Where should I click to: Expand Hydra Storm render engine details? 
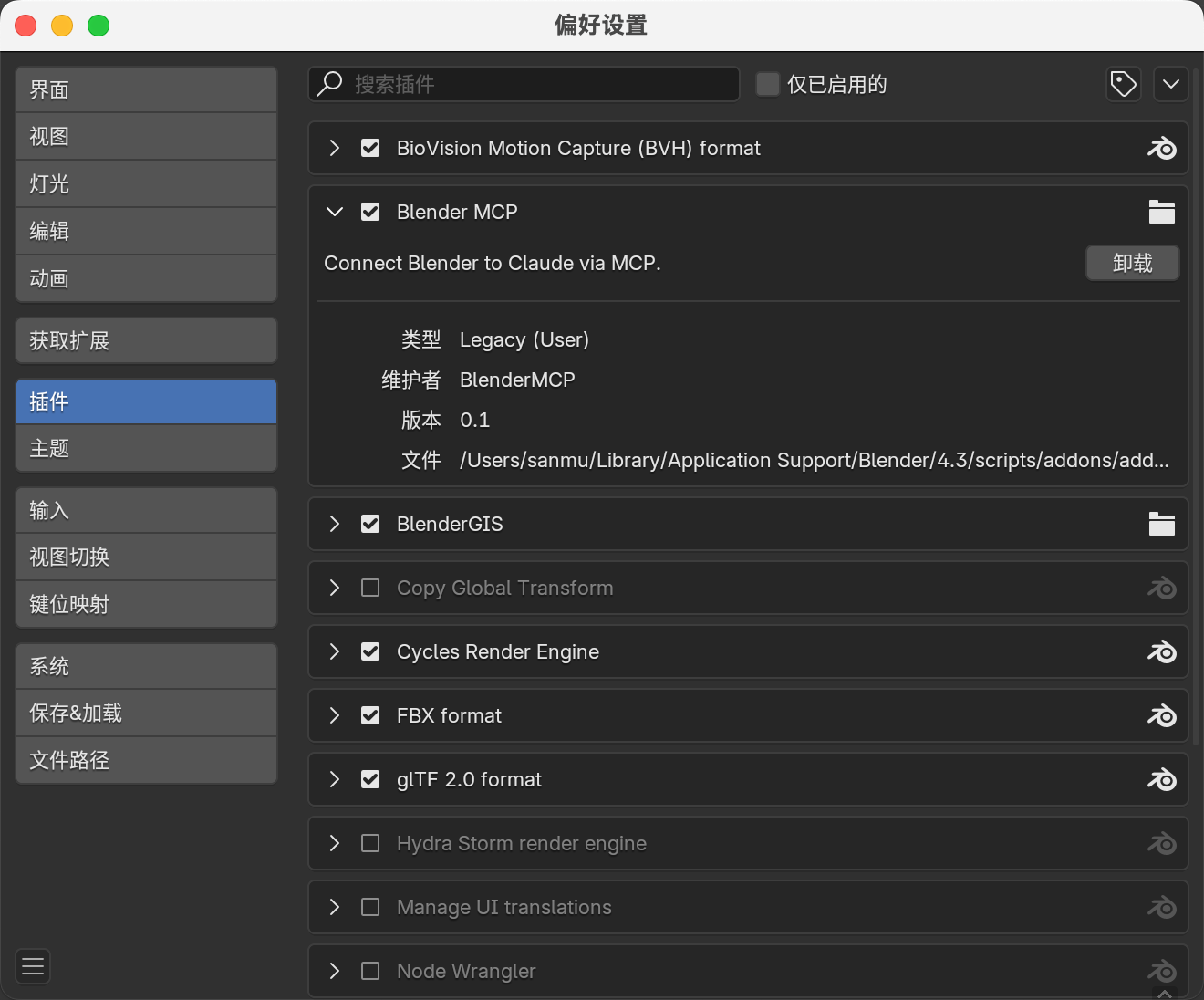[335, 843]
